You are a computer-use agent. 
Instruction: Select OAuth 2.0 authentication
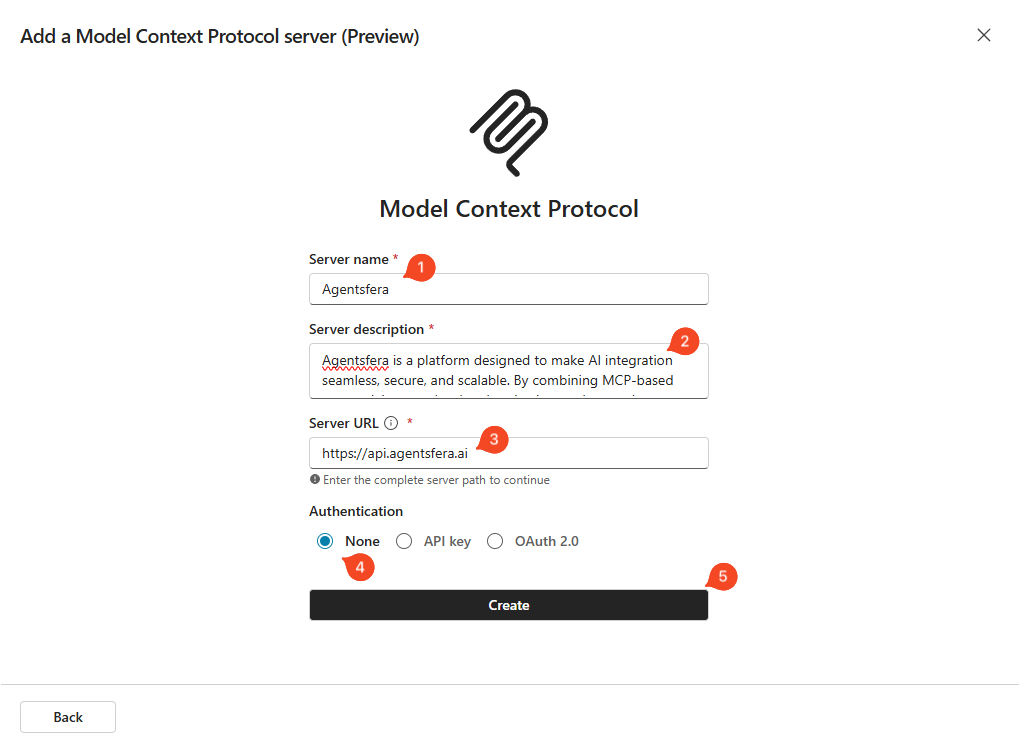point(495,541)
